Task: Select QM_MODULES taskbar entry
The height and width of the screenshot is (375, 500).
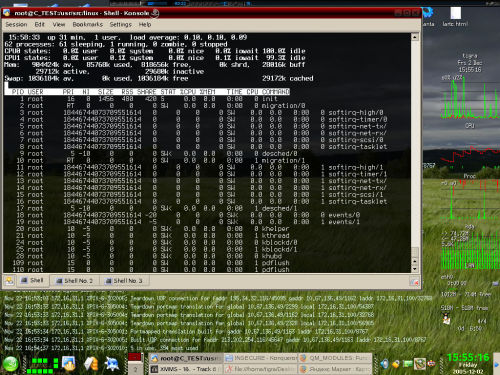Action: 335,358
